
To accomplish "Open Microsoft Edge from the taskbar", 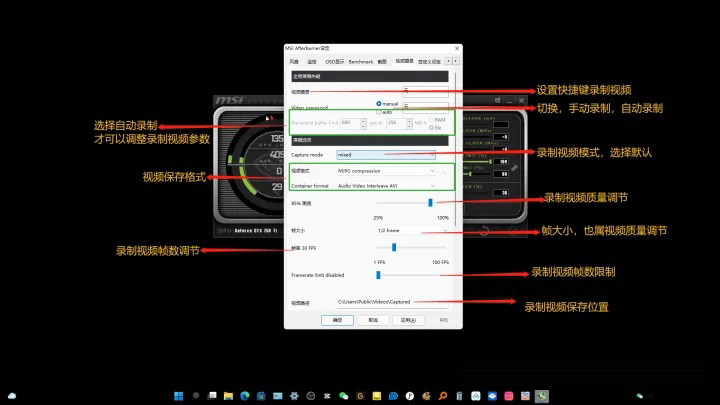I will tap(245, 396).
